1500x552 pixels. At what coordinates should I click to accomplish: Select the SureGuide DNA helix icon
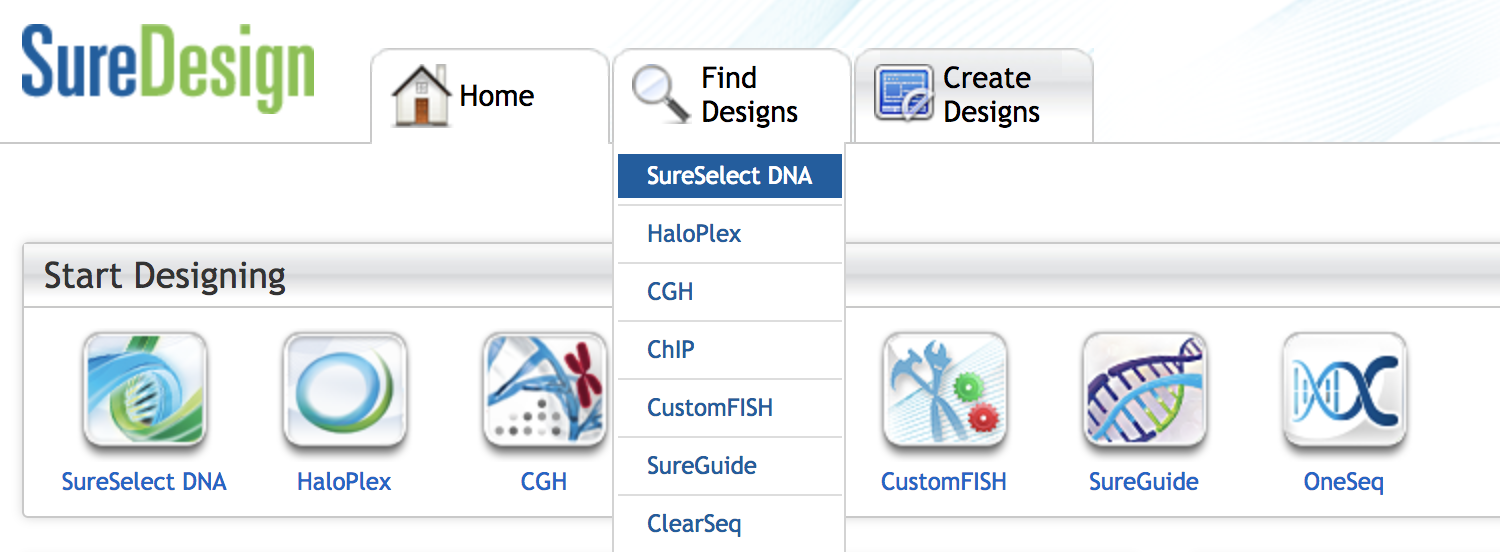(1144, 390)
